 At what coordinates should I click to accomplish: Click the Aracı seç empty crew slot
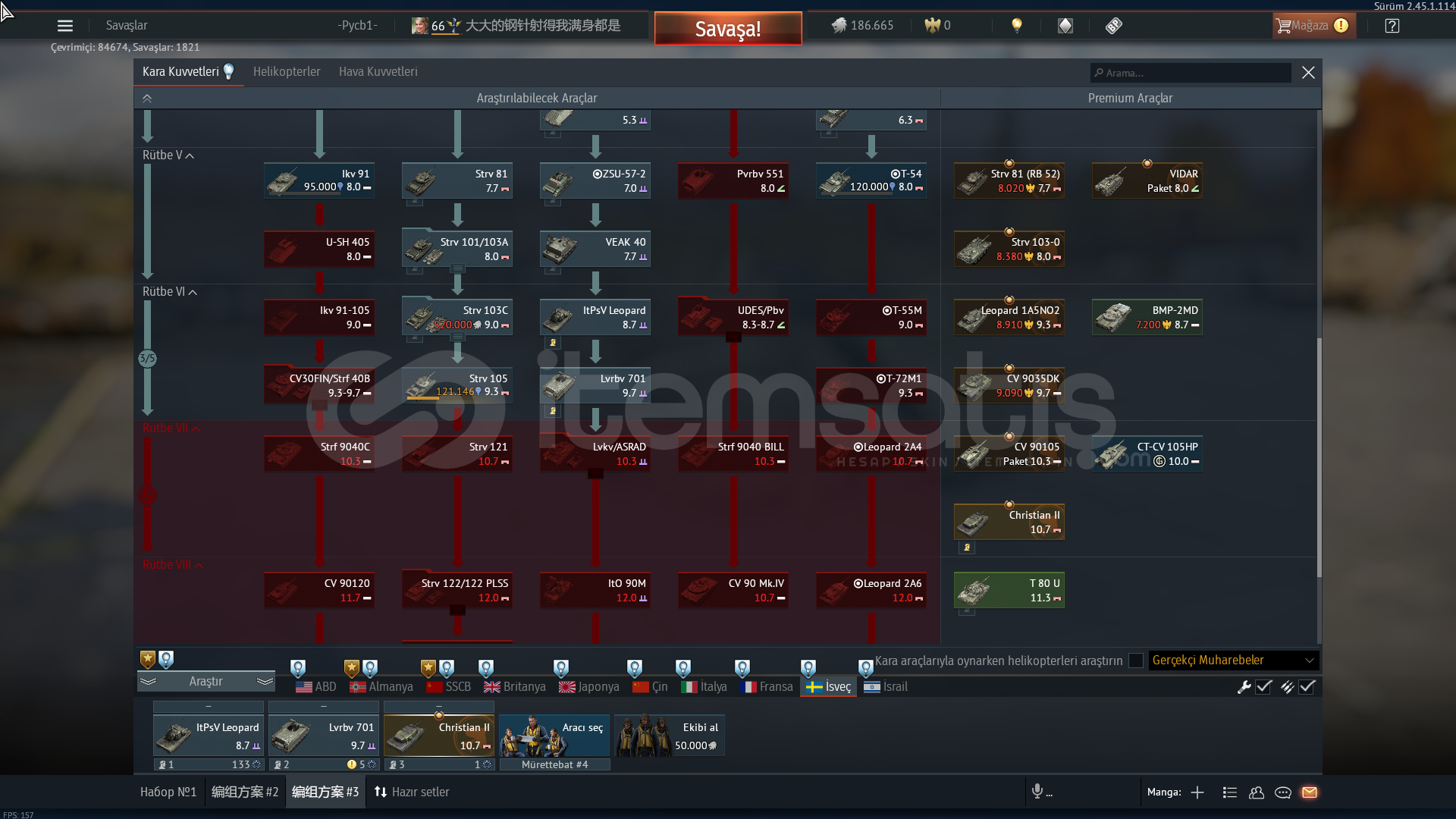[554, 736]
